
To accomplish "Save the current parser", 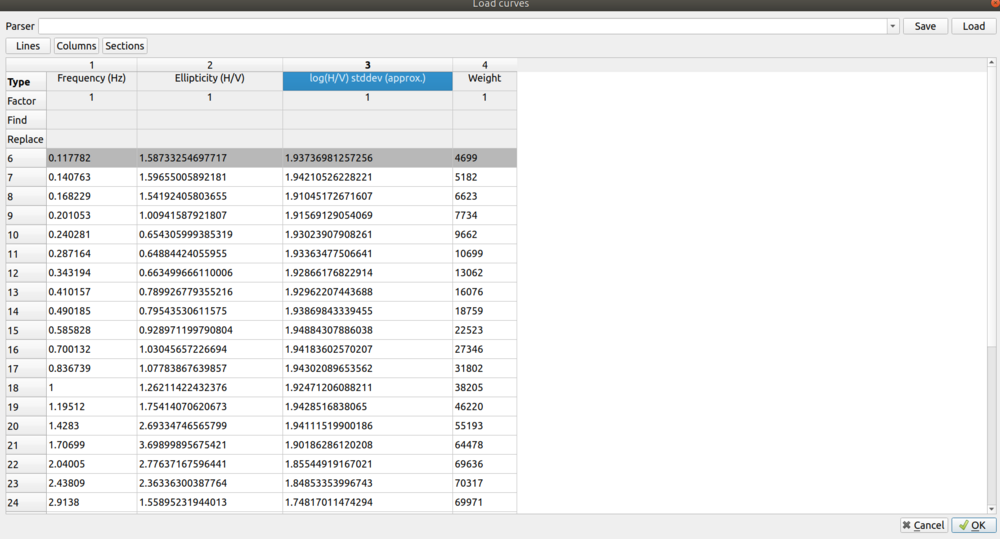I will (925, 26).
